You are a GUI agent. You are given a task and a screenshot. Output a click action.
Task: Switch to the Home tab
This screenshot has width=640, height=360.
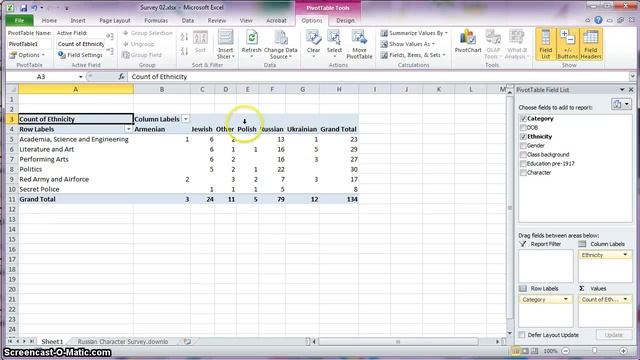(x=49, y=20)
